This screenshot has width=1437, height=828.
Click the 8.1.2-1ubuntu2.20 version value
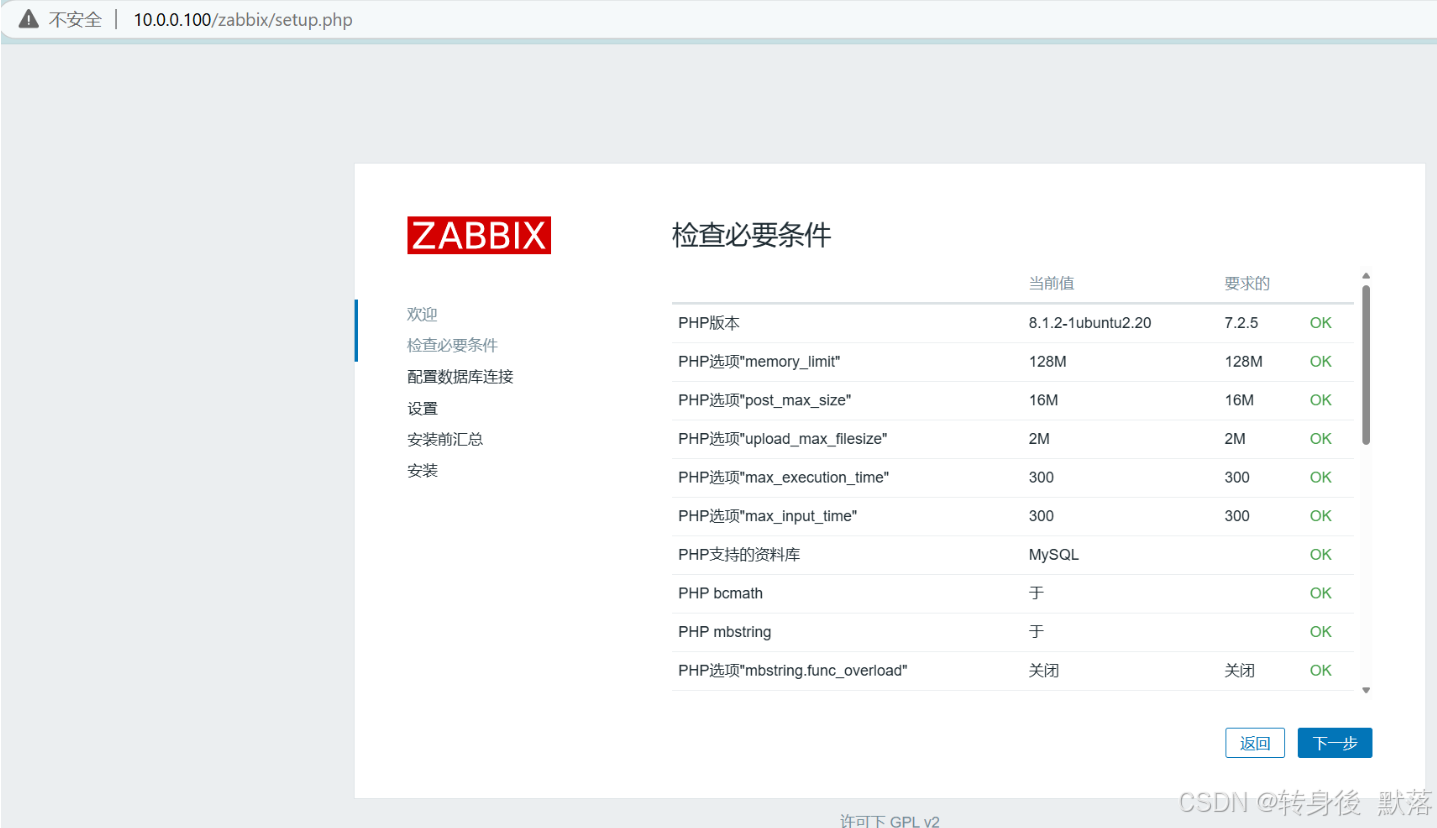pos(1090,323)
